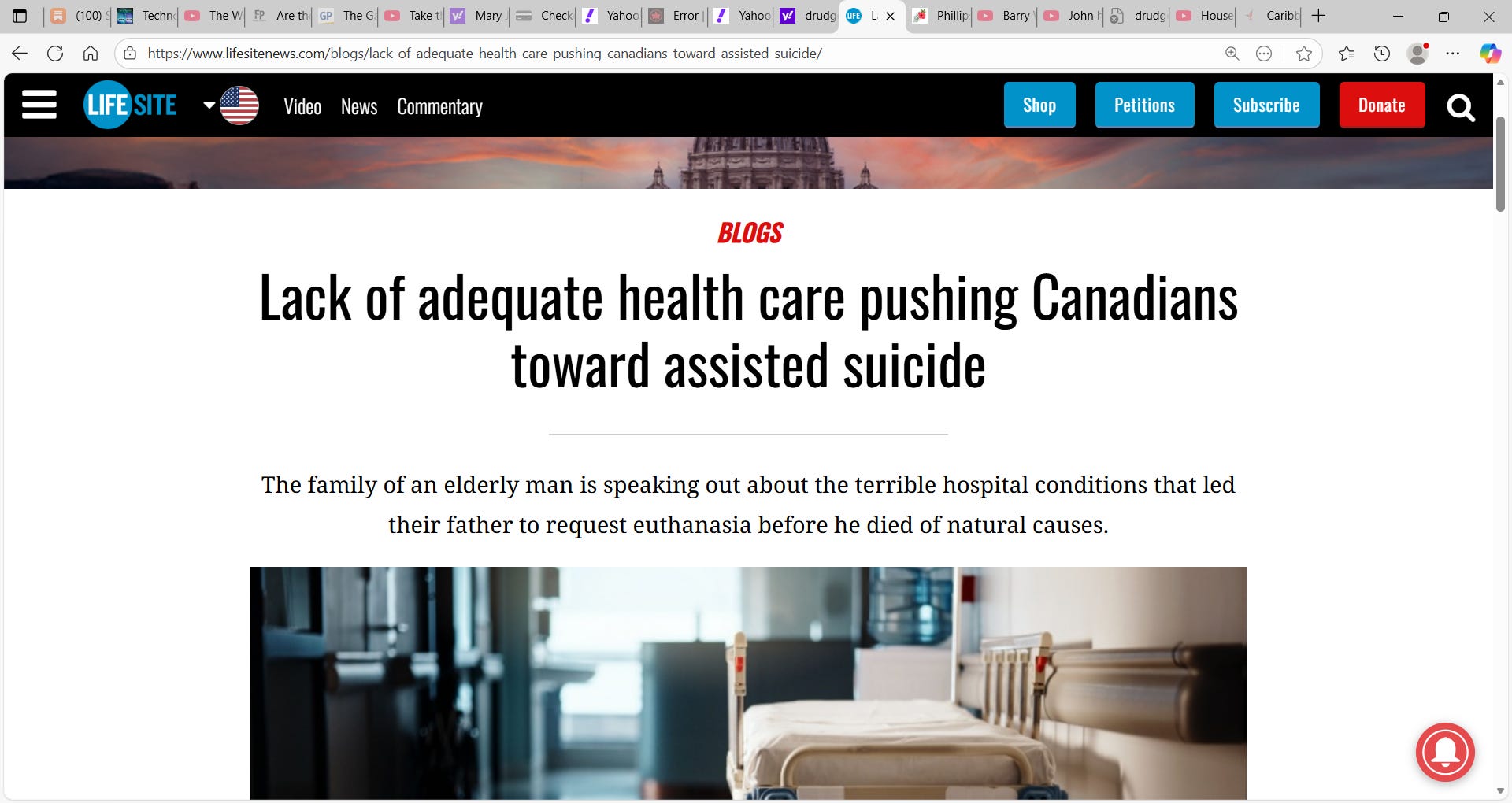Open the tab actions menu icon
Viewport: 1512px width, 803px height.
pos(20,16)
